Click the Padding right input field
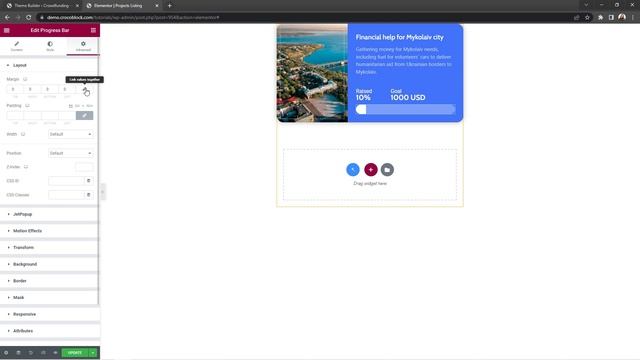This screenshot has width=640, height=360. coord(32,116)
